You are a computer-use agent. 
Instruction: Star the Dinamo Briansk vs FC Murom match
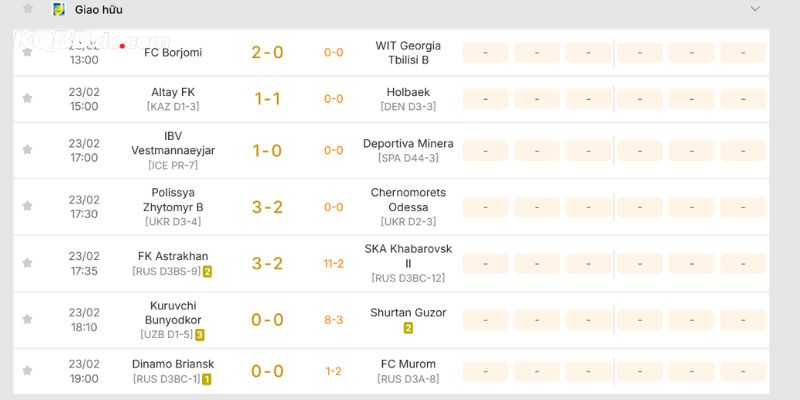[27, 371]
